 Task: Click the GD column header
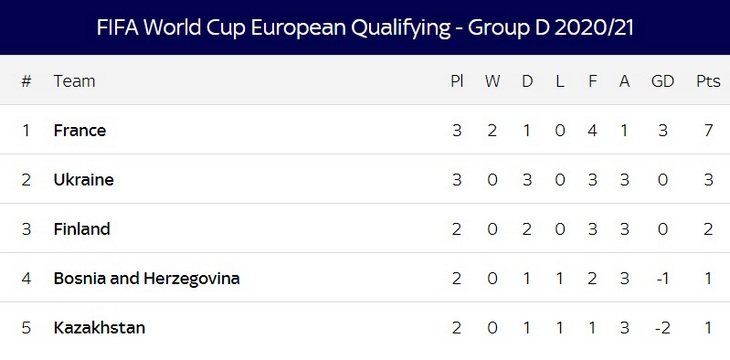click(662, 81)
